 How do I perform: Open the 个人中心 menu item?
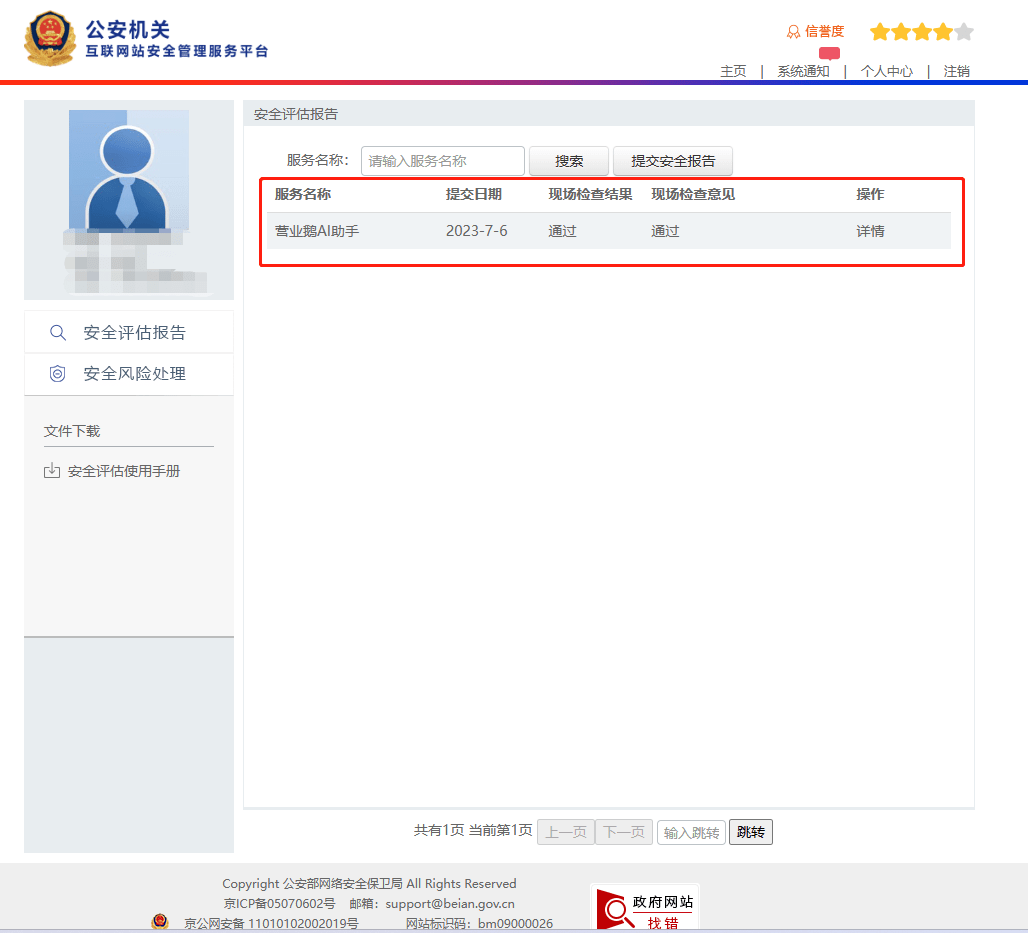(886, 71)
